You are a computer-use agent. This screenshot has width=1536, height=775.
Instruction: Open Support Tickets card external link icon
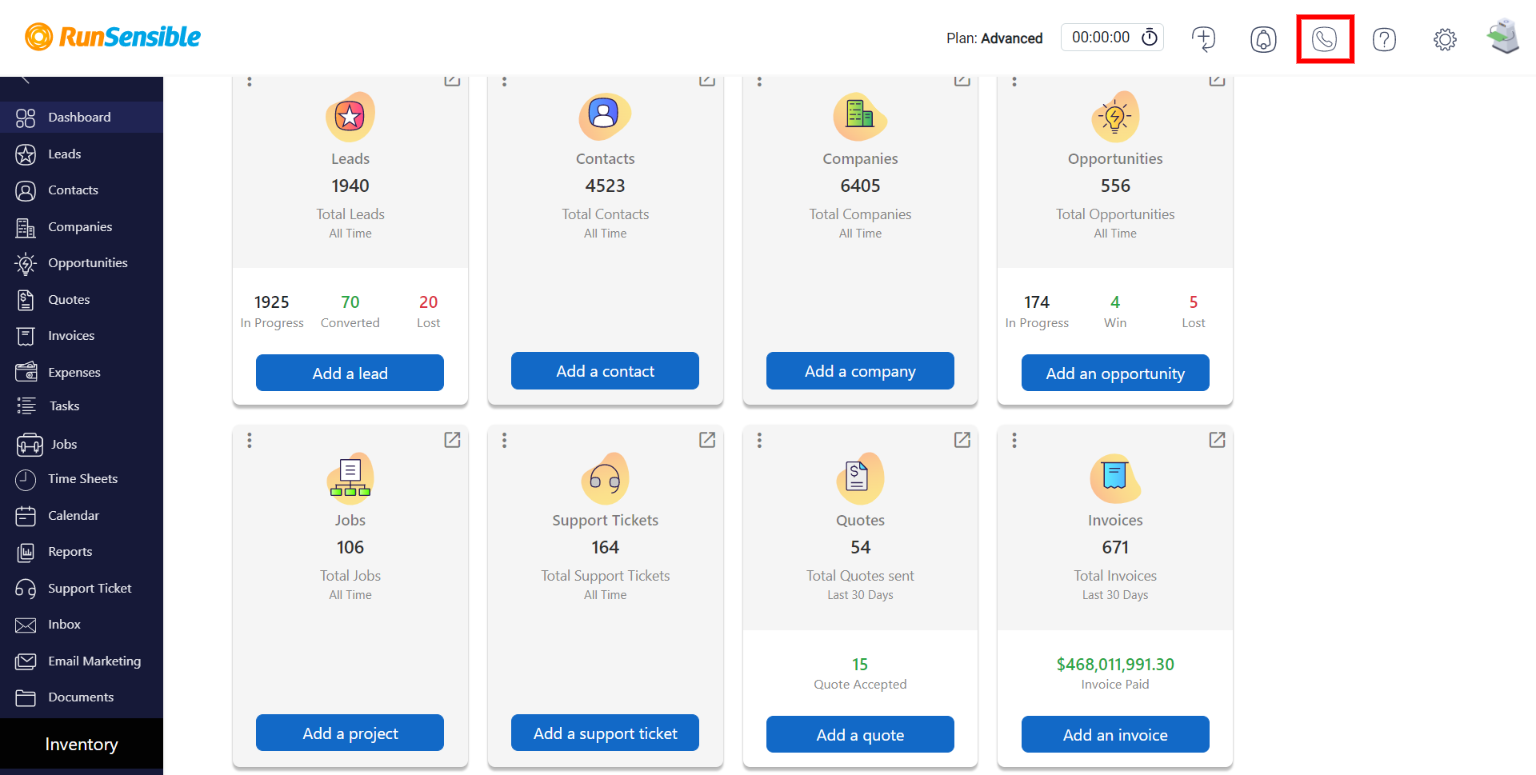[707, 440]
